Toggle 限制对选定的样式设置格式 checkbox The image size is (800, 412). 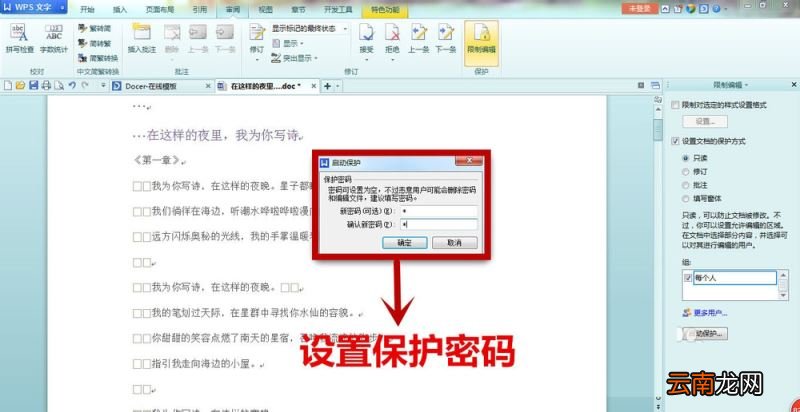tap(676, 105)
